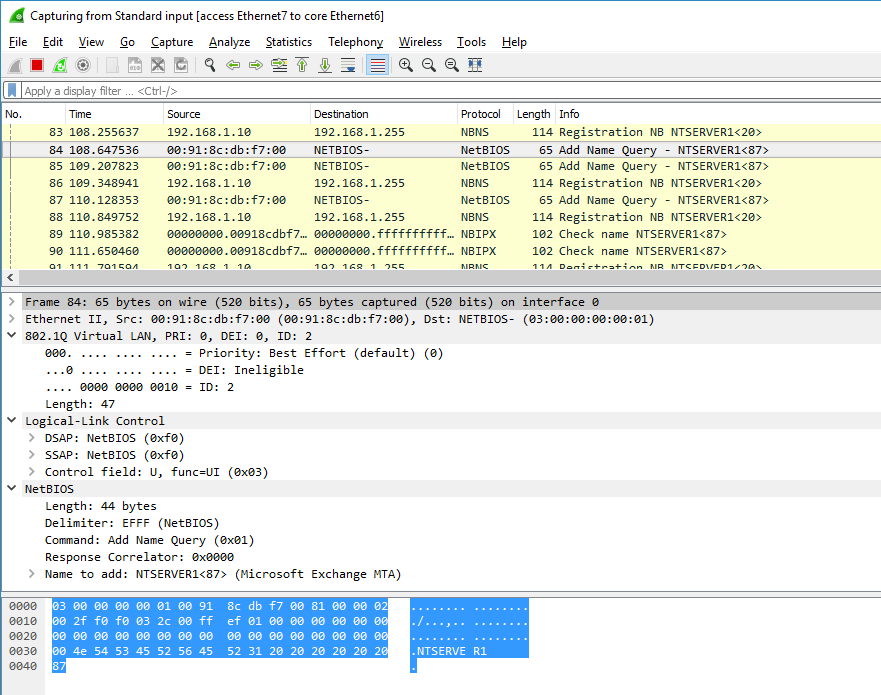Open Find packet magnifier icon
This screenshot has width=881, height=695.
tap(210, 65)
